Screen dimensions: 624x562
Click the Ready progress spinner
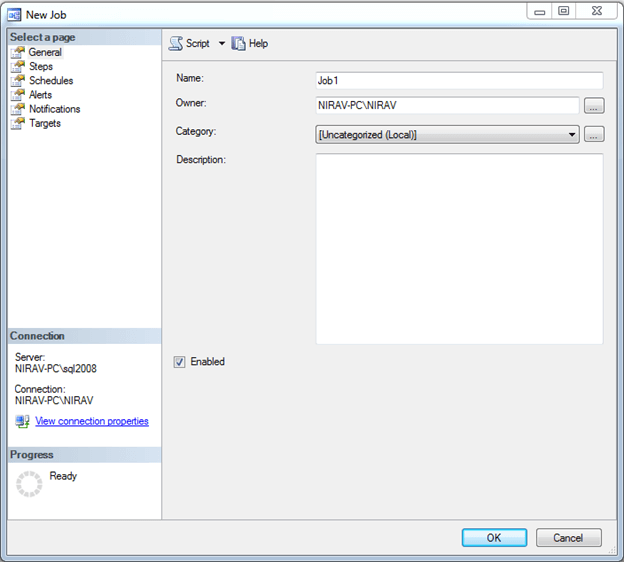tap(29, 484)
